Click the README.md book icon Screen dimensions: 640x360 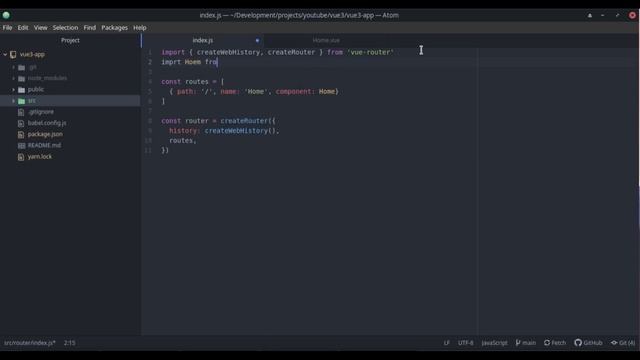[21, 145]
